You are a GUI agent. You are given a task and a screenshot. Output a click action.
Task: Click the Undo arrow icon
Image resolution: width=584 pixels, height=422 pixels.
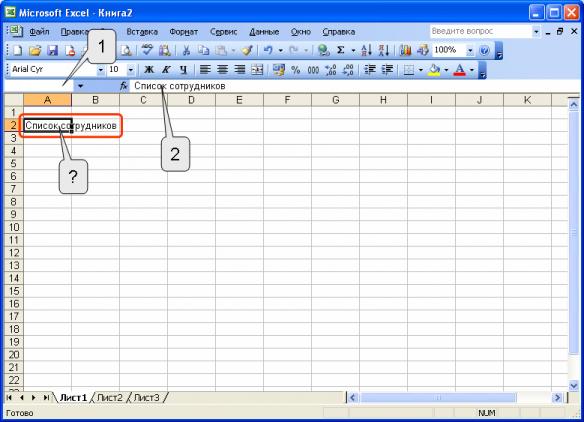pos(268,50)
